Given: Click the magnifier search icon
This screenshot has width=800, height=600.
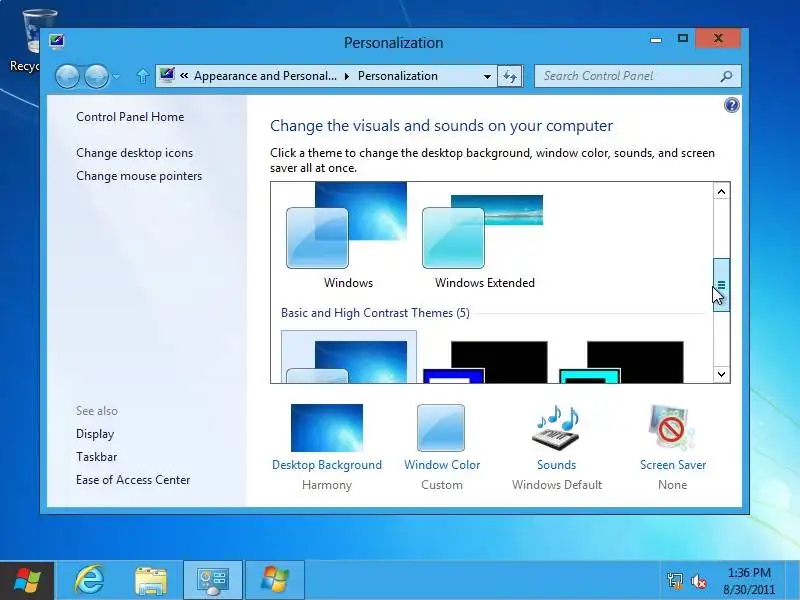Looking at the screenshot, I should pyautogui.click(x=726, y=76).
